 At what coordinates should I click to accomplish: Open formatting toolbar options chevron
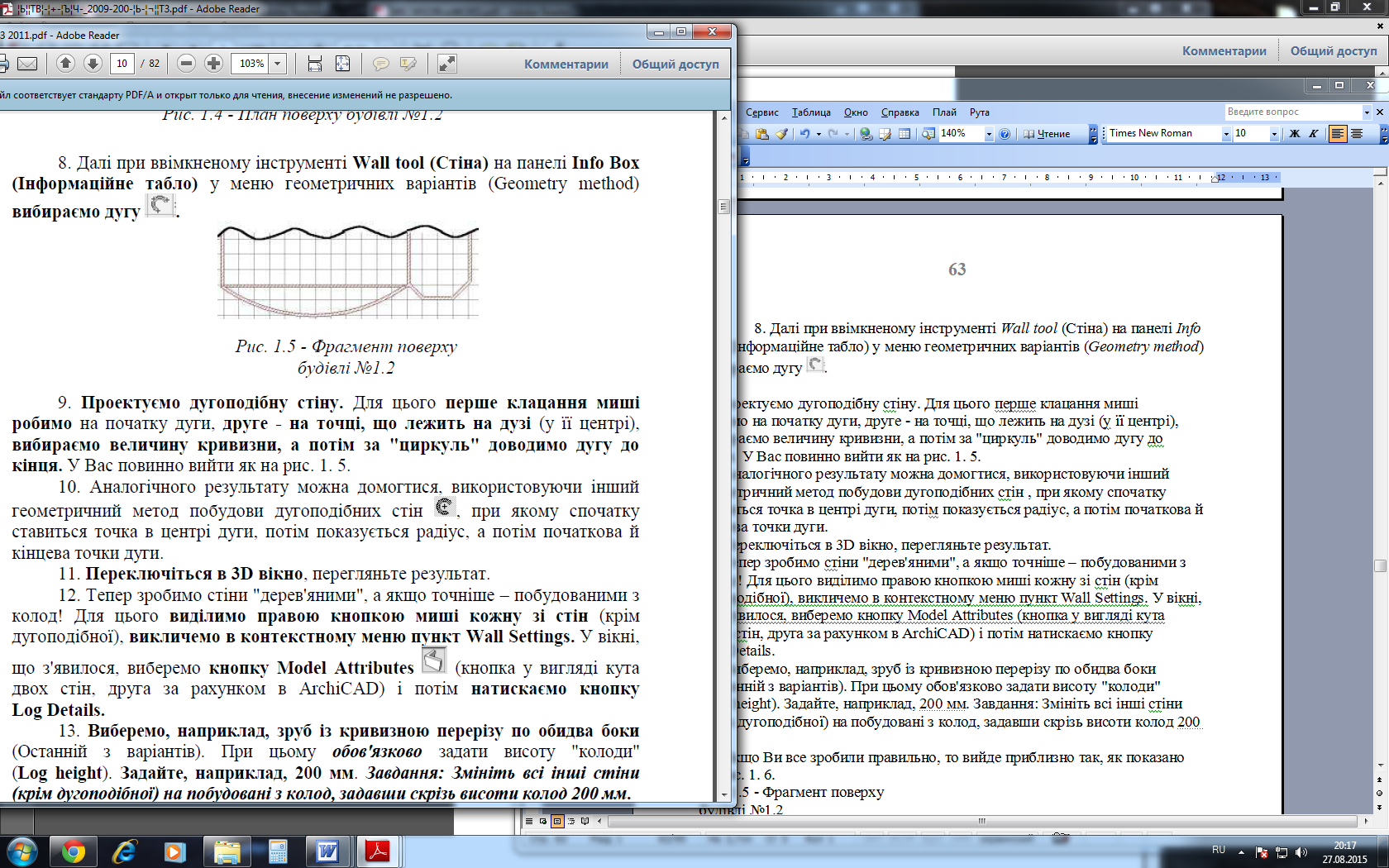click(1385, 134)
